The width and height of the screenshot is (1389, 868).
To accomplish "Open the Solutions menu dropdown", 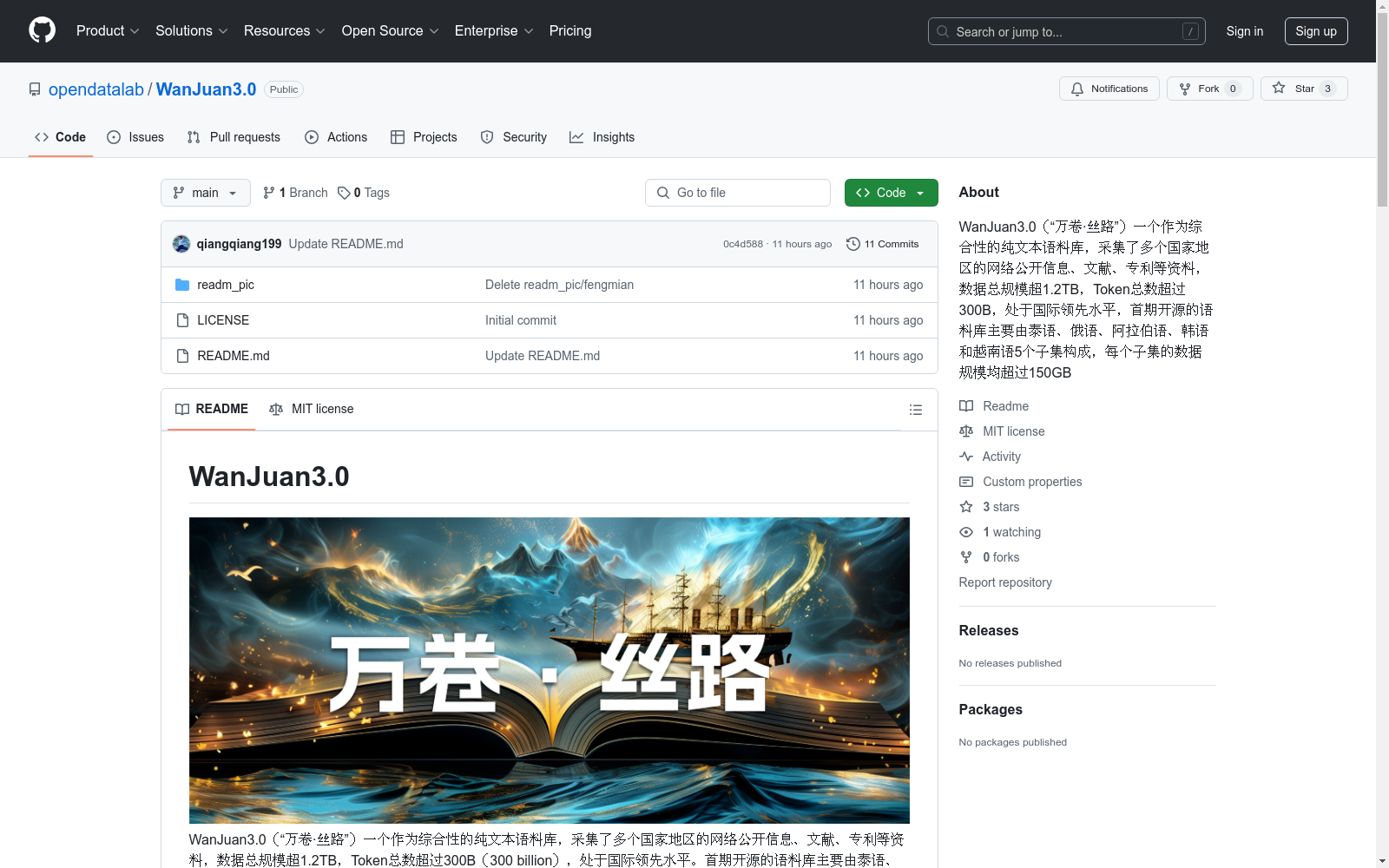I will pos(191,30).
